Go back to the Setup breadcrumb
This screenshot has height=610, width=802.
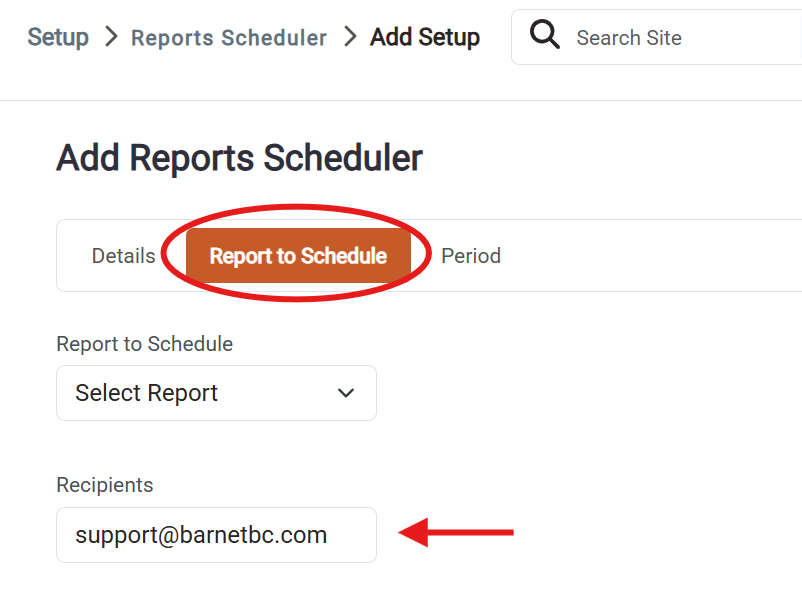[x=58, y=37]
